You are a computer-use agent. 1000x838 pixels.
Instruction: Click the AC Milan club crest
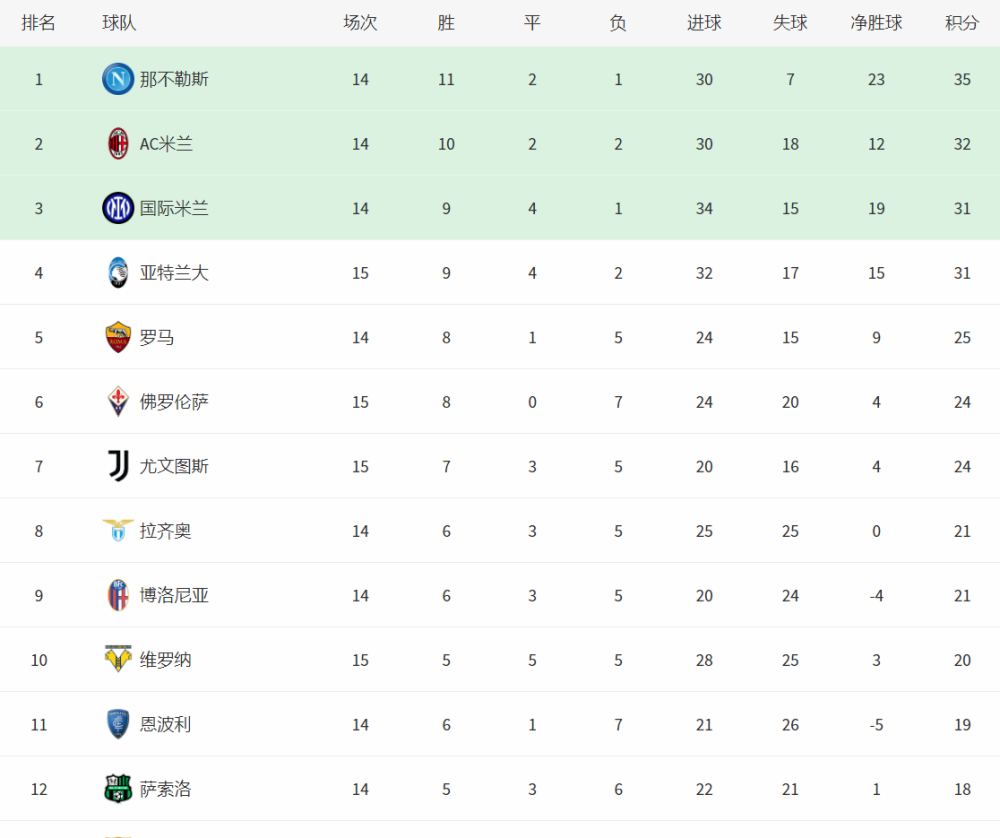tap(118, 143)
